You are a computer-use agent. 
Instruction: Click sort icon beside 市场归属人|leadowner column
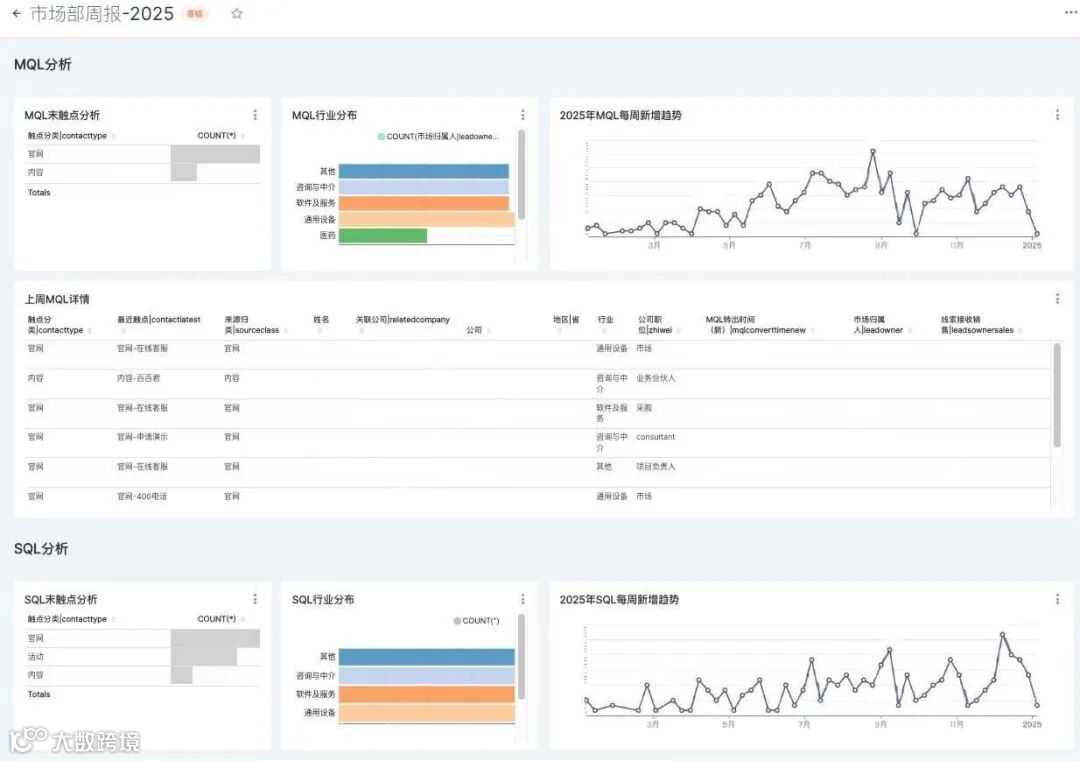point(910,331)
